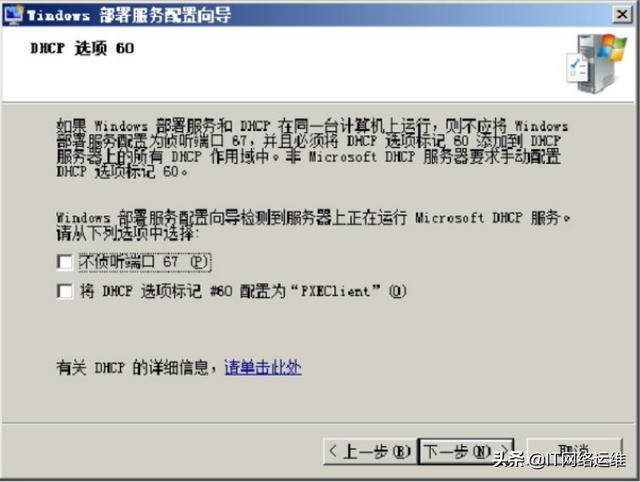Click the Windows 部署服务配置向导 title bar text
The image size is (640, 482).
(x=129, y=16)
